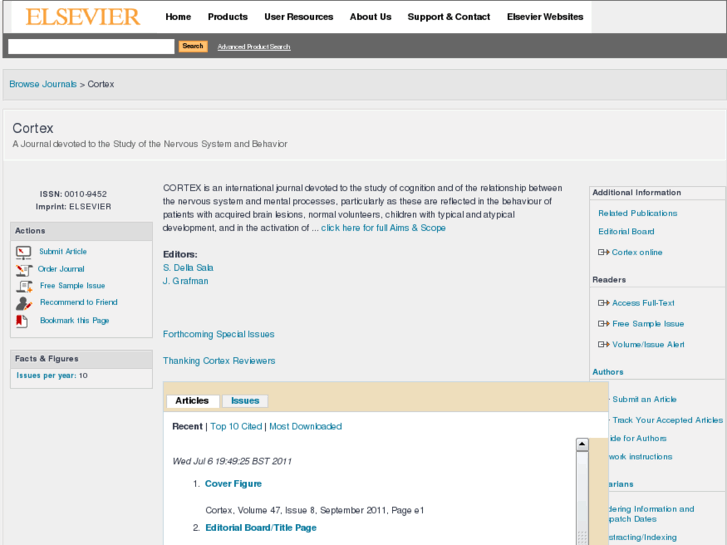Open the Submit Article link in Actions
Image resolution: width=727 pixels, height=545 pixels.
pos(63,251)
